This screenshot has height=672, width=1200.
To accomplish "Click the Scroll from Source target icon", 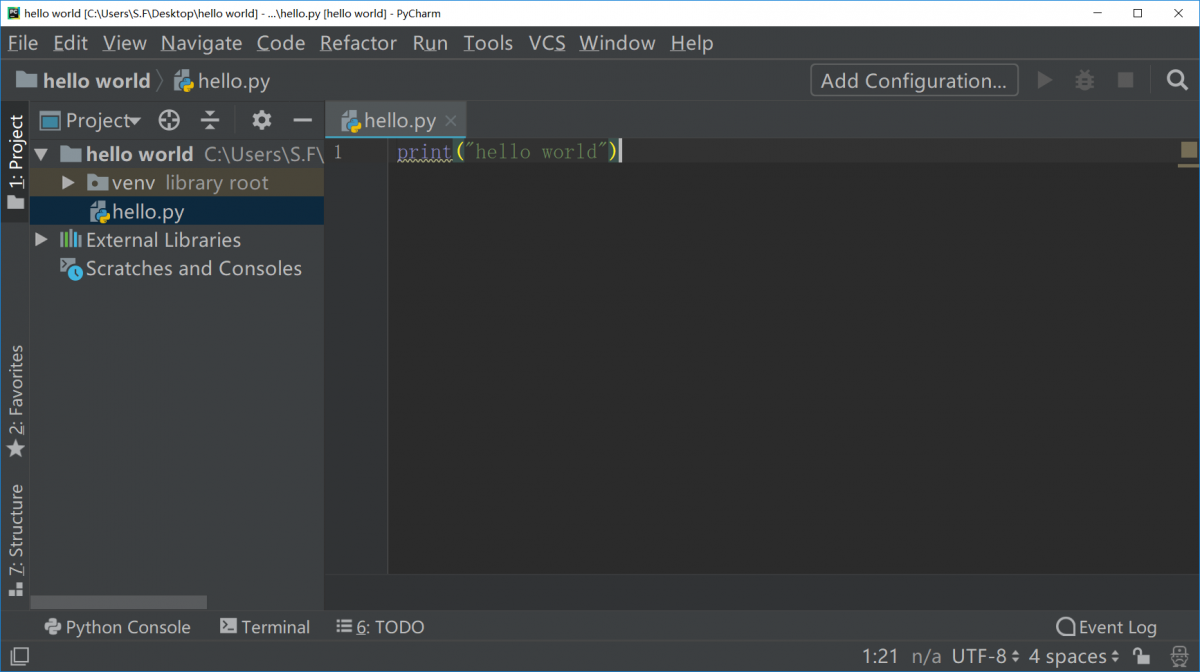I will pos(170,120).
